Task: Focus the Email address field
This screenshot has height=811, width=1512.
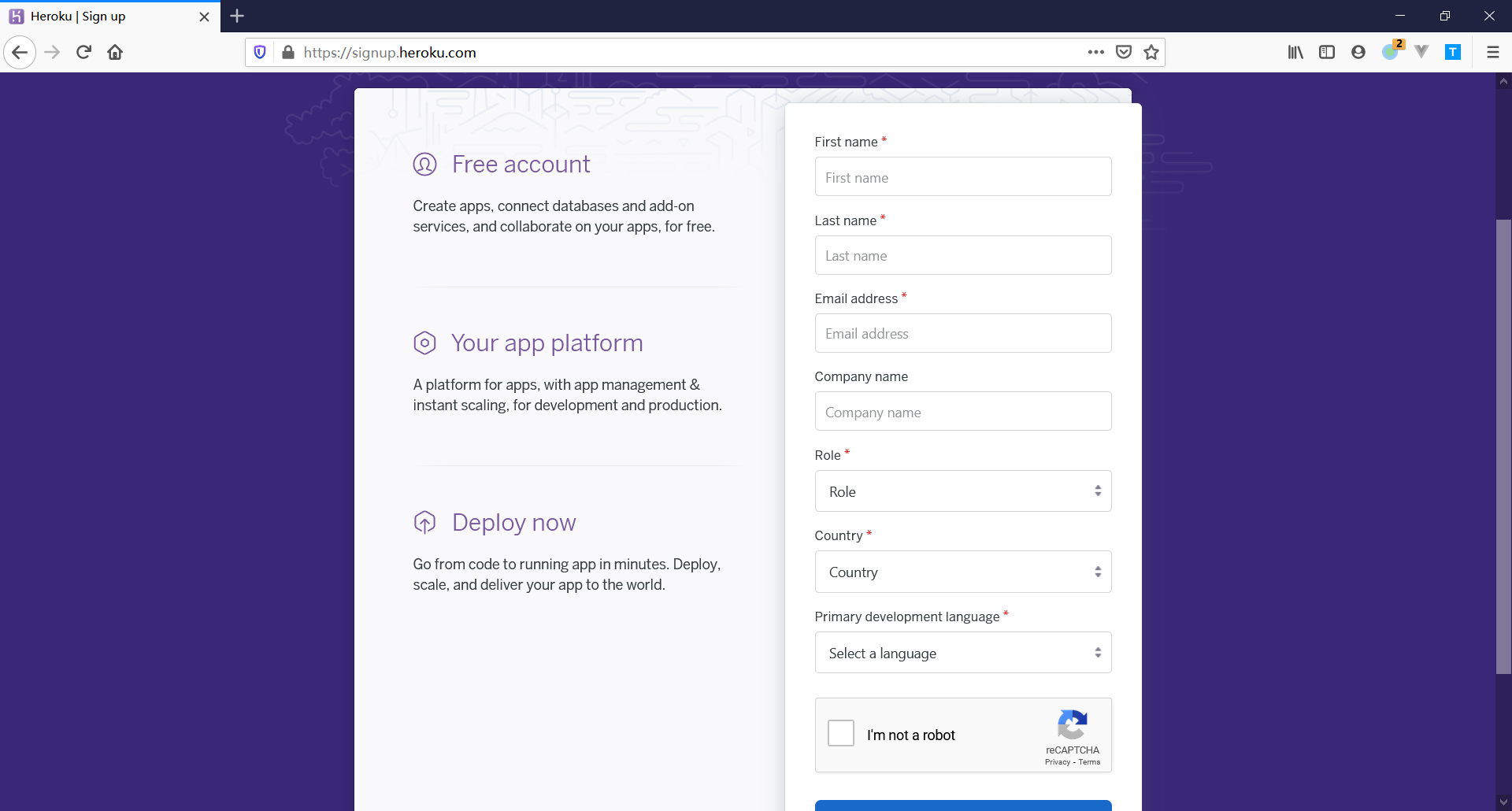Action: [963, 333]
